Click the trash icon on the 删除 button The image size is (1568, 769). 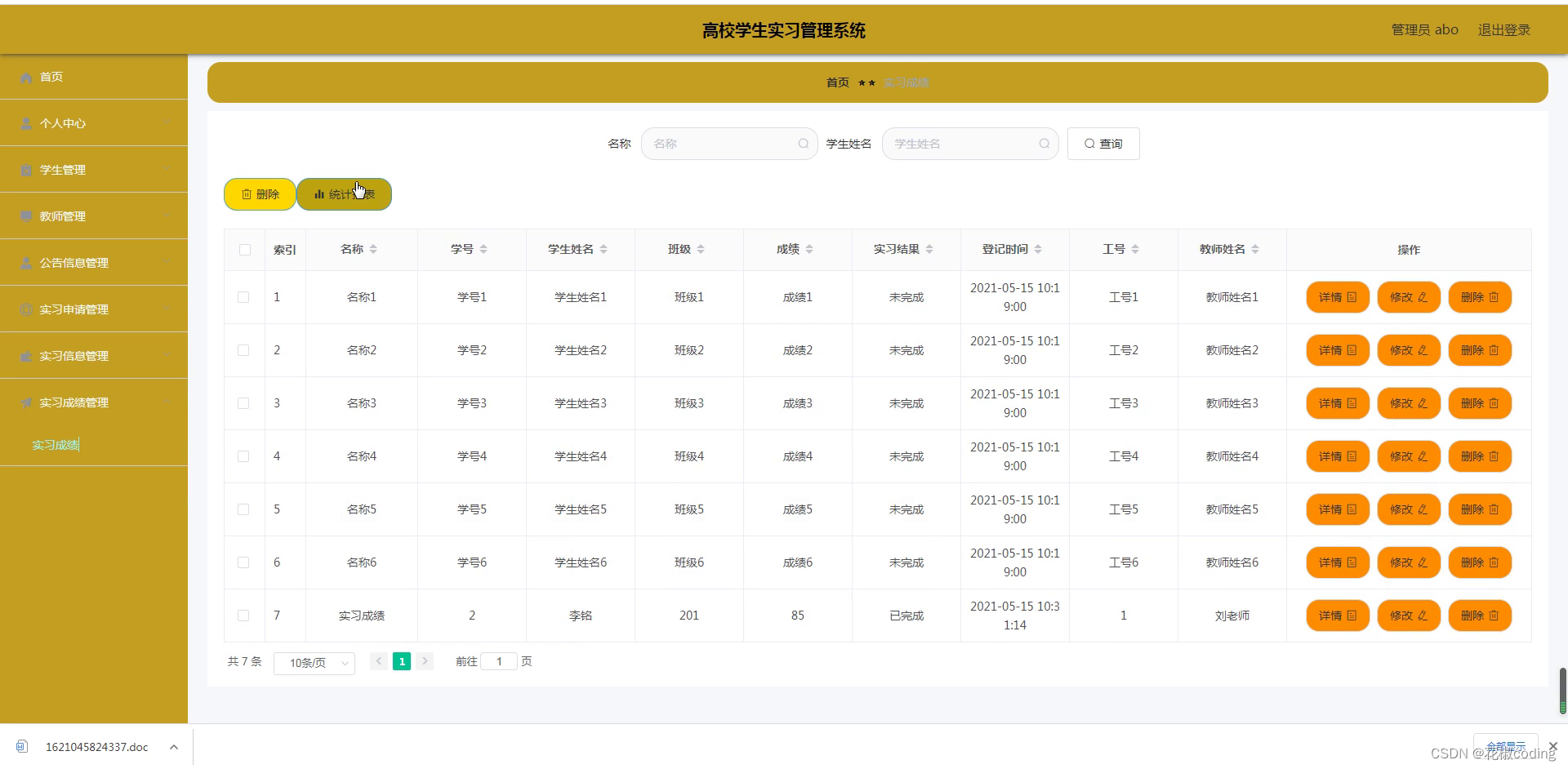(x=247, y=194)
